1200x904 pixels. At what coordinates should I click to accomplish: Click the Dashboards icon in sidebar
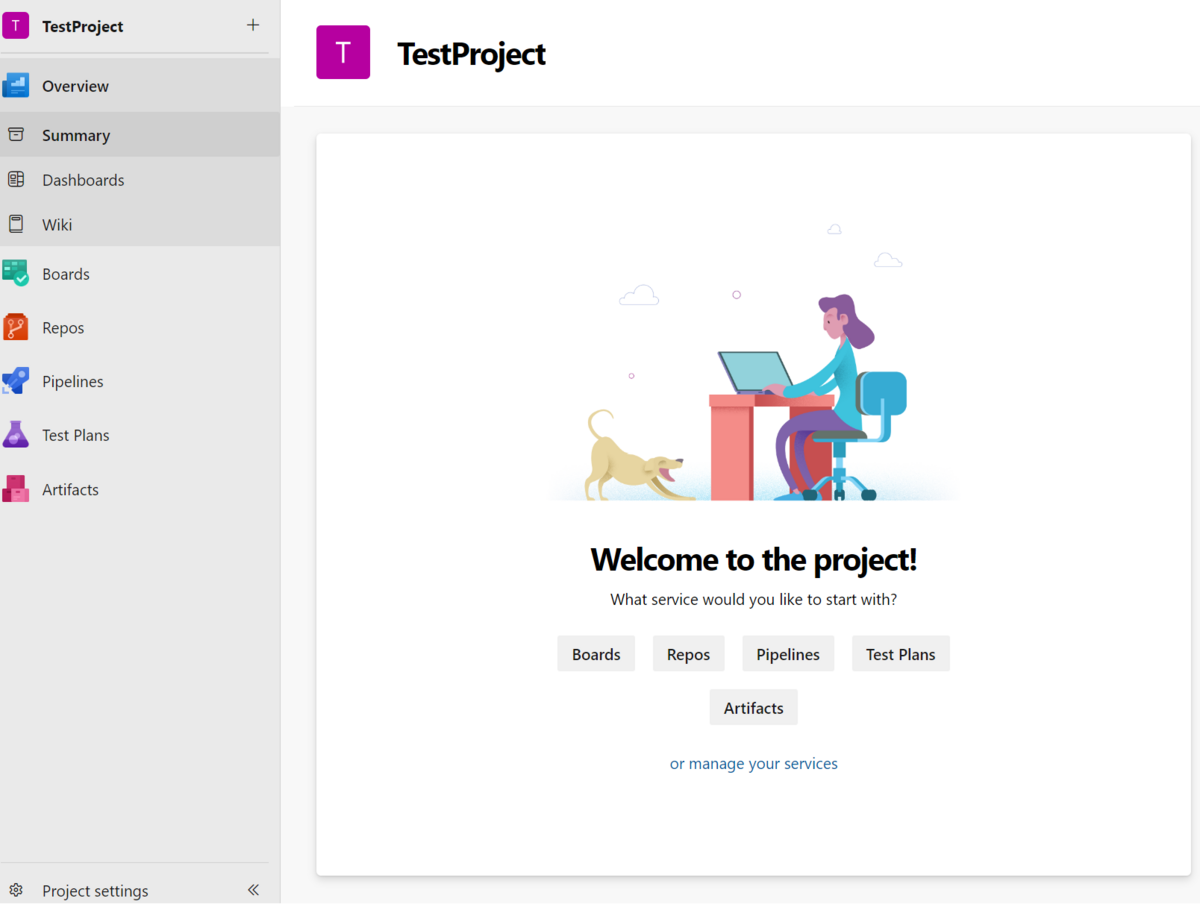tap(16, 180)
